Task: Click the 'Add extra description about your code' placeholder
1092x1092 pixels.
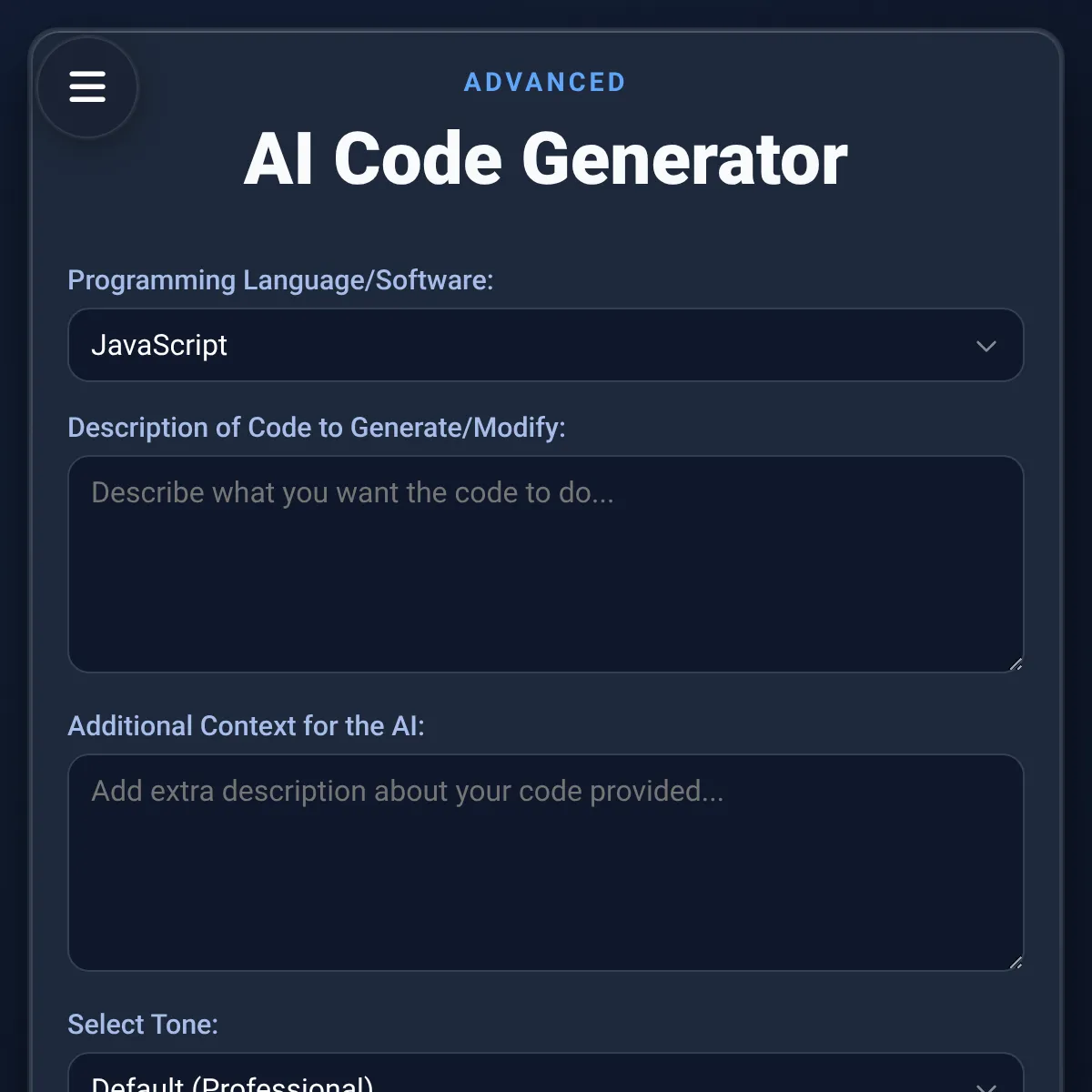Action: pos(408,791)
